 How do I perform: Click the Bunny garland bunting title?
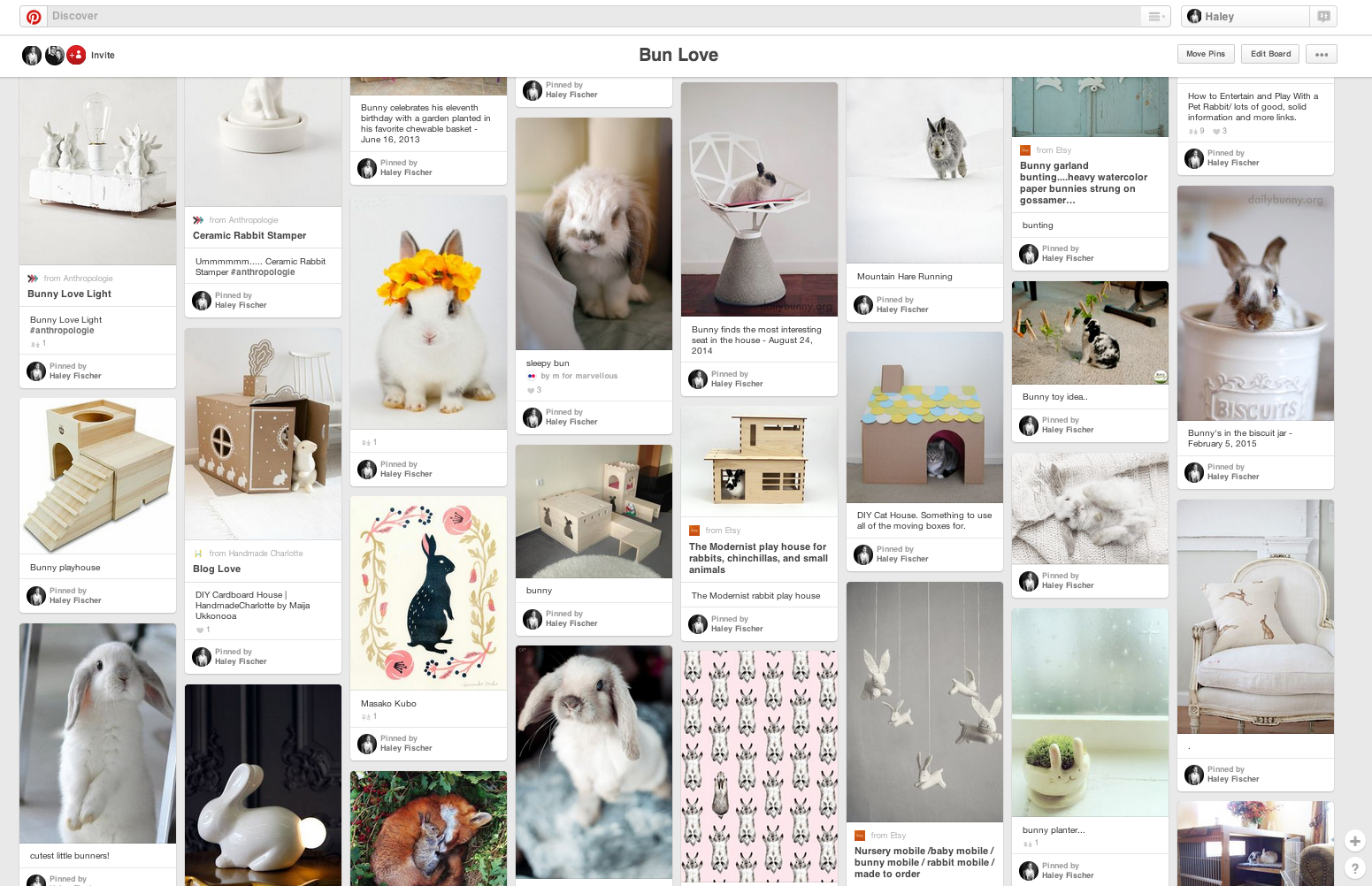[x=1084, y=183]
